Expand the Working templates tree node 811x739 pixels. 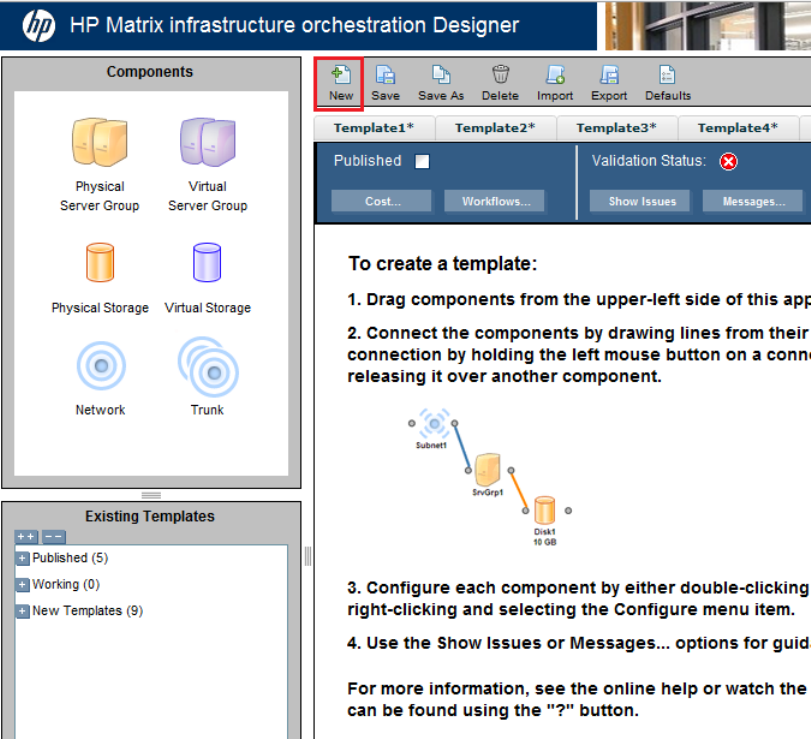point(22,584)
